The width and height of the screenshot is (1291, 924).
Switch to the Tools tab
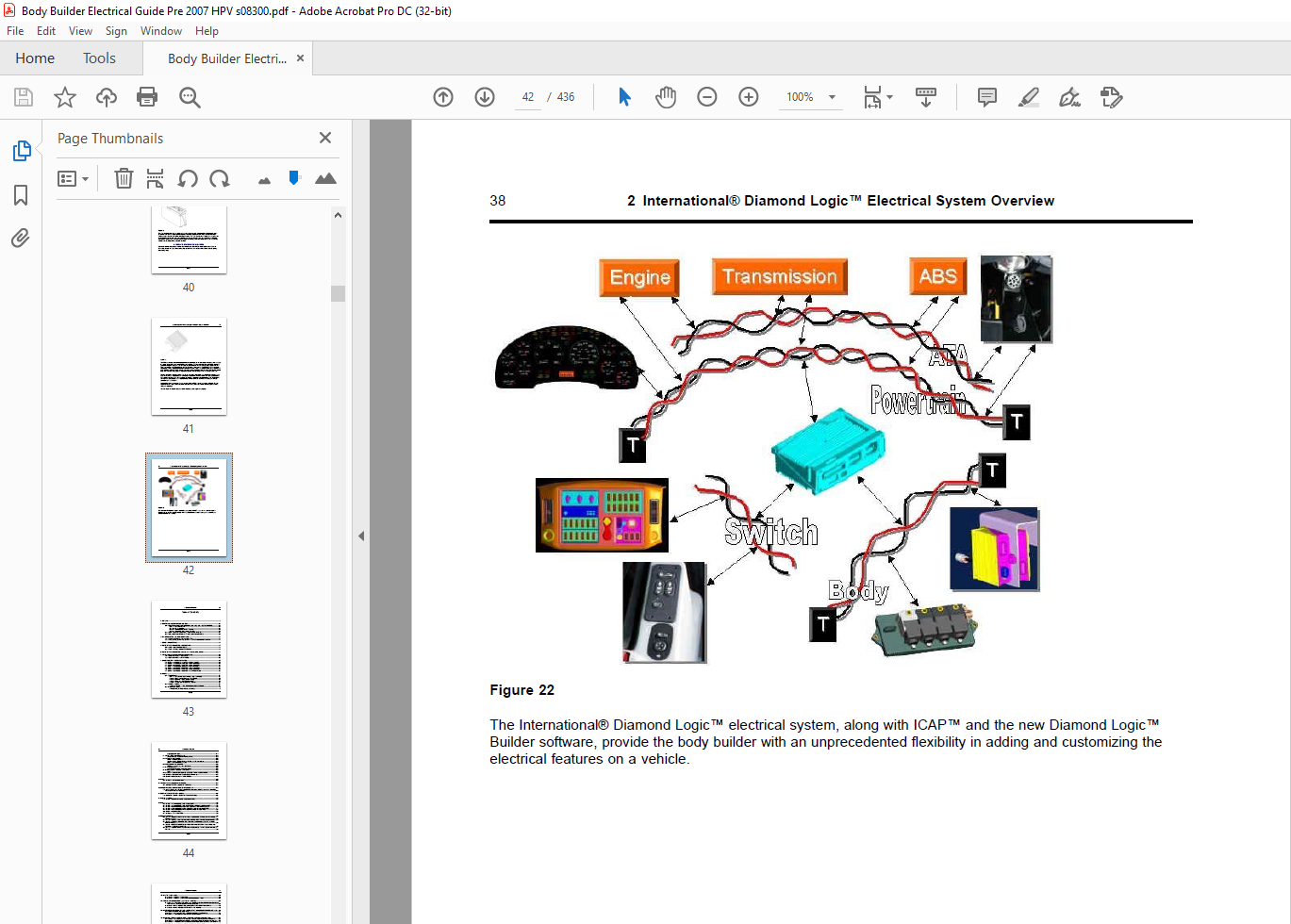click(x=99, y=58)
